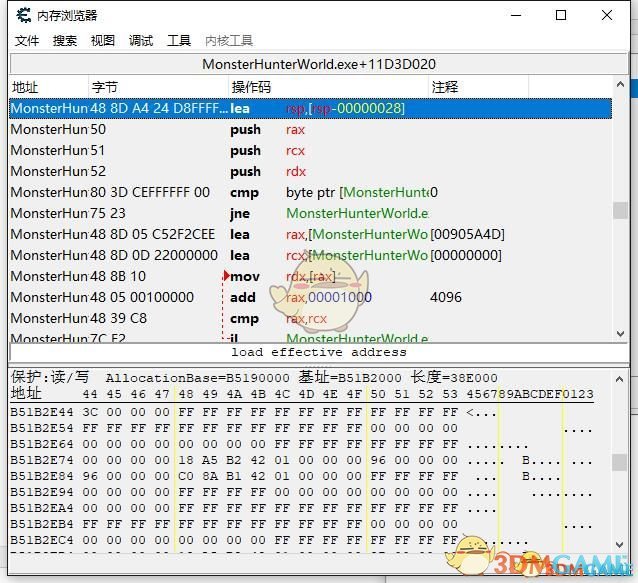Click the 保护:读/写 hex view header text
Screen dimensions: 638x583
click(x=50, y=377)
